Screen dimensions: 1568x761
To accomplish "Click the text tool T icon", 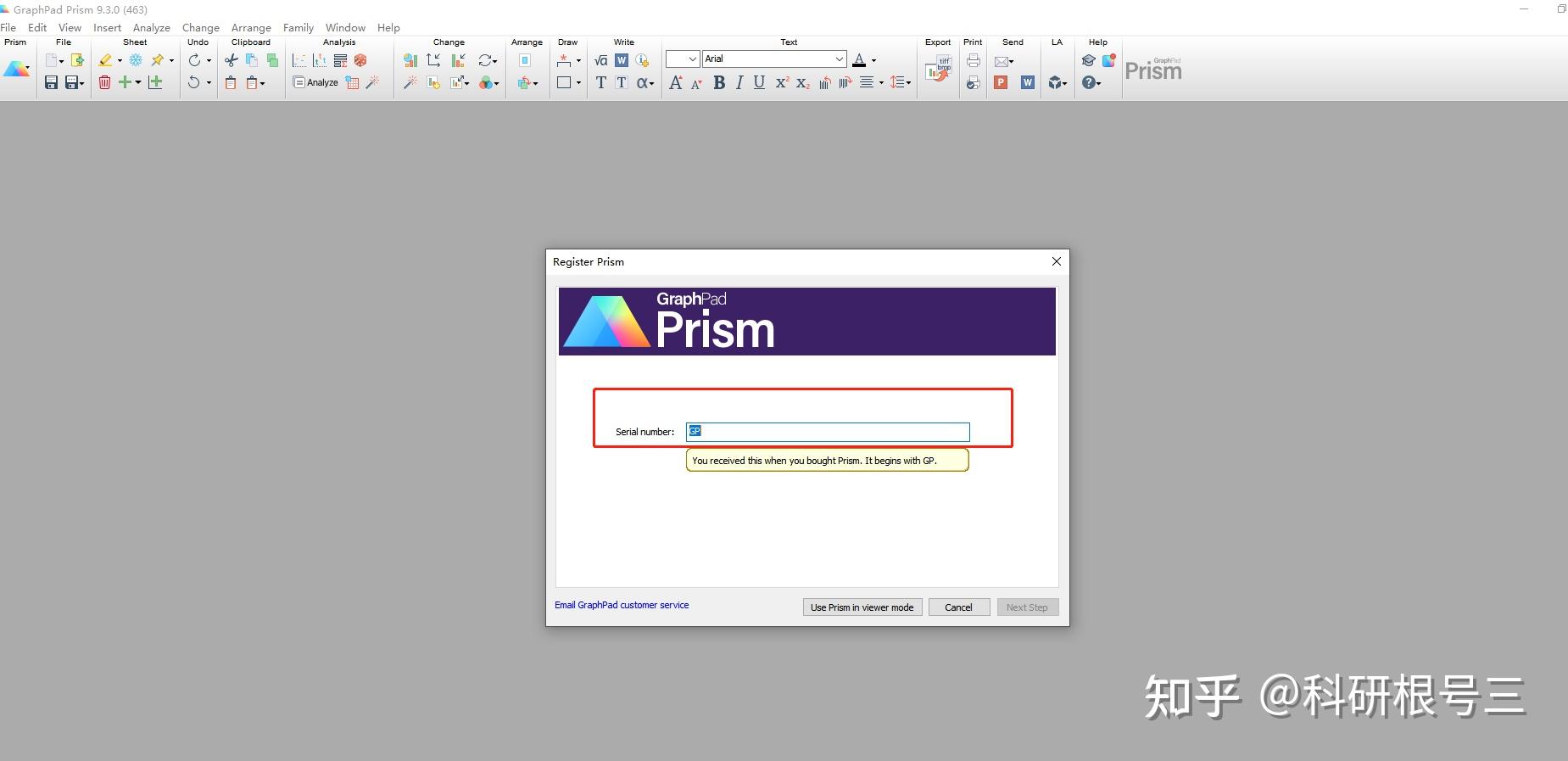I will click(601, 82).
